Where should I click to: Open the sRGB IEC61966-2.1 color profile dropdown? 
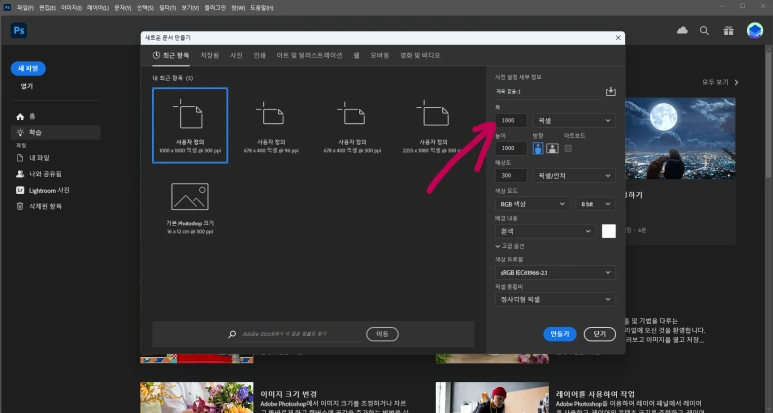coord(555,273)
